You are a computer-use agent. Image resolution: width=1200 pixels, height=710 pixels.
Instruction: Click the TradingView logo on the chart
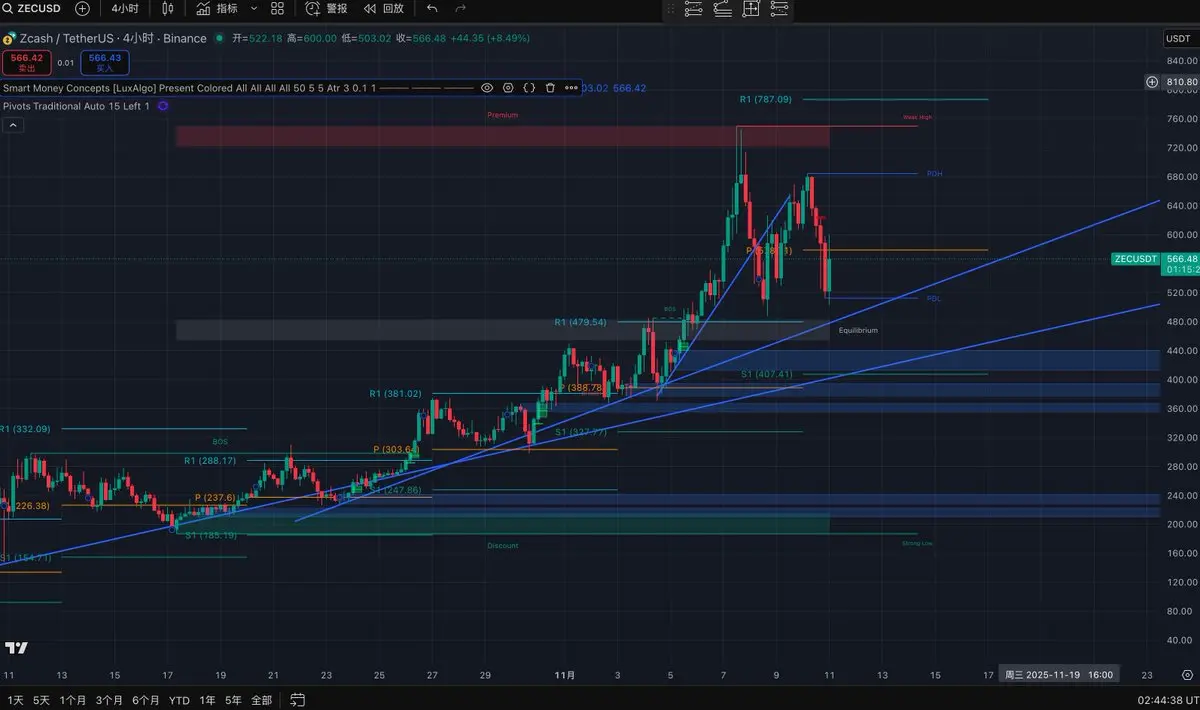(x=17, y=647)
